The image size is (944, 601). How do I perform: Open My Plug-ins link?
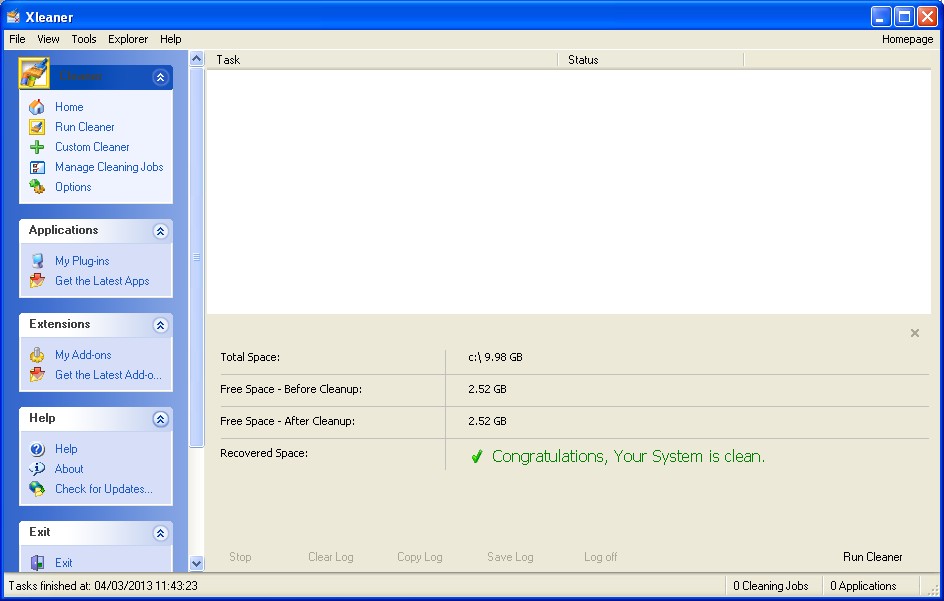pos(82,261)
